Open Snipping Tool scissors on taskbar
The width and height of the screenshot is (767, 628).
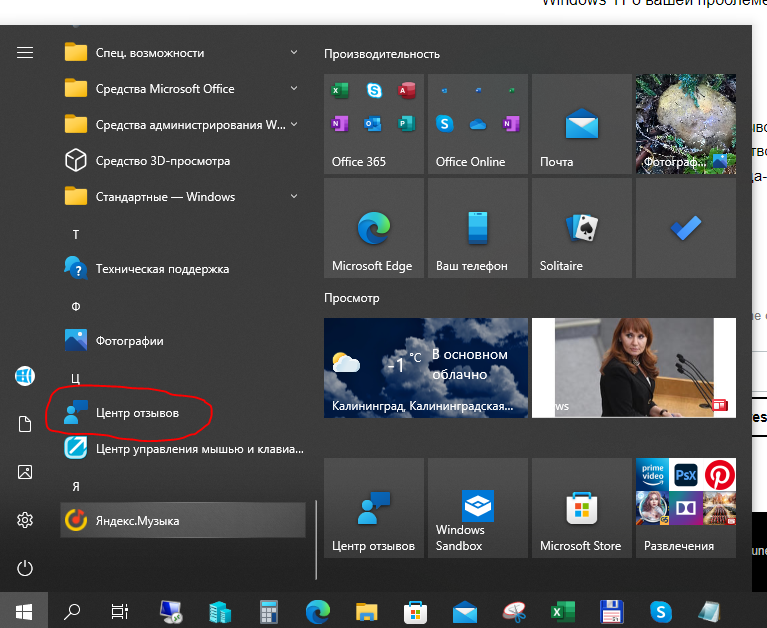click(514, 611)
